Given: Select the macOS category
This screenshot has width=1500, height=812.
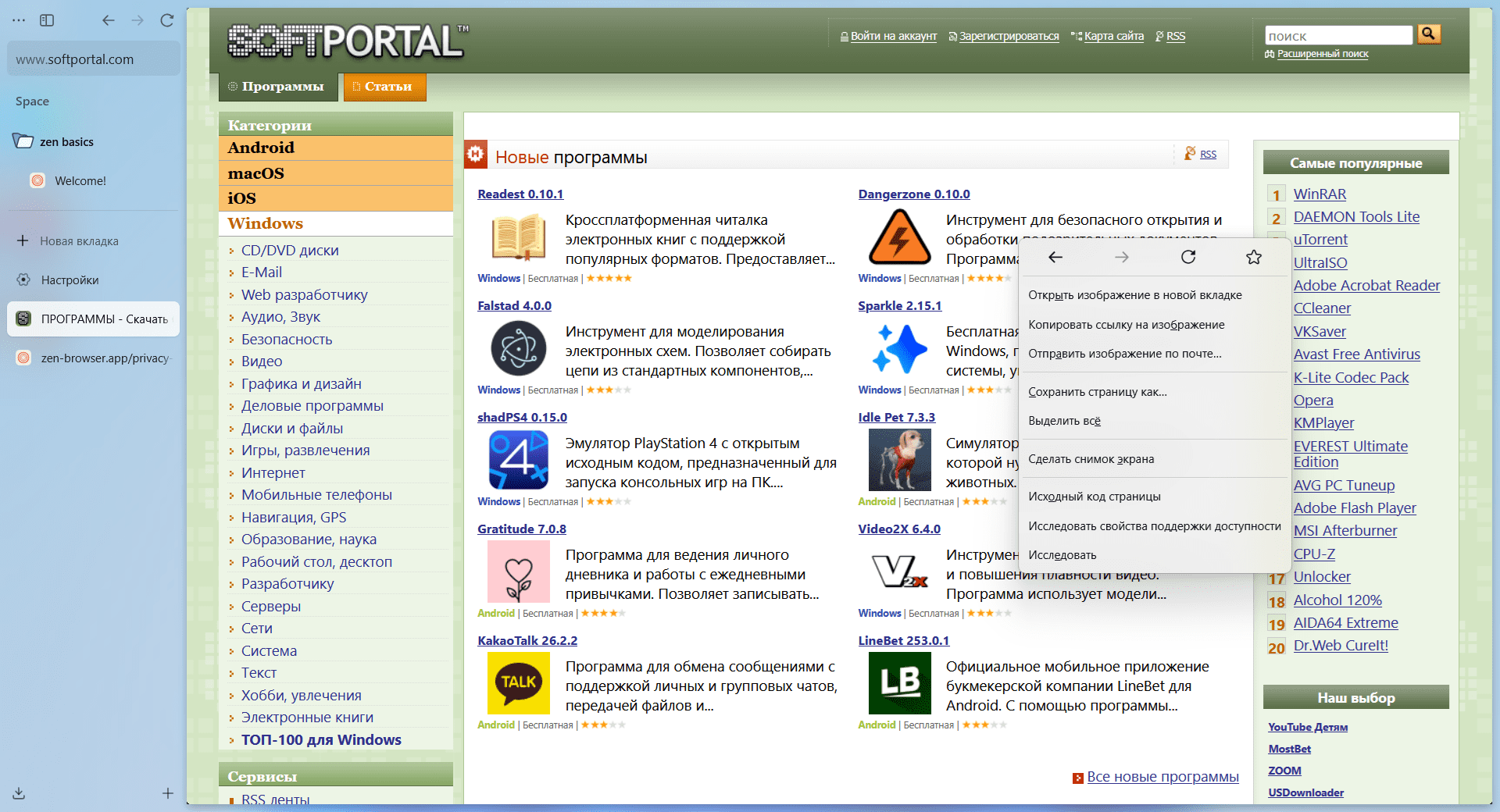Looking at the screenshot, I should click(x=336, y=173).
